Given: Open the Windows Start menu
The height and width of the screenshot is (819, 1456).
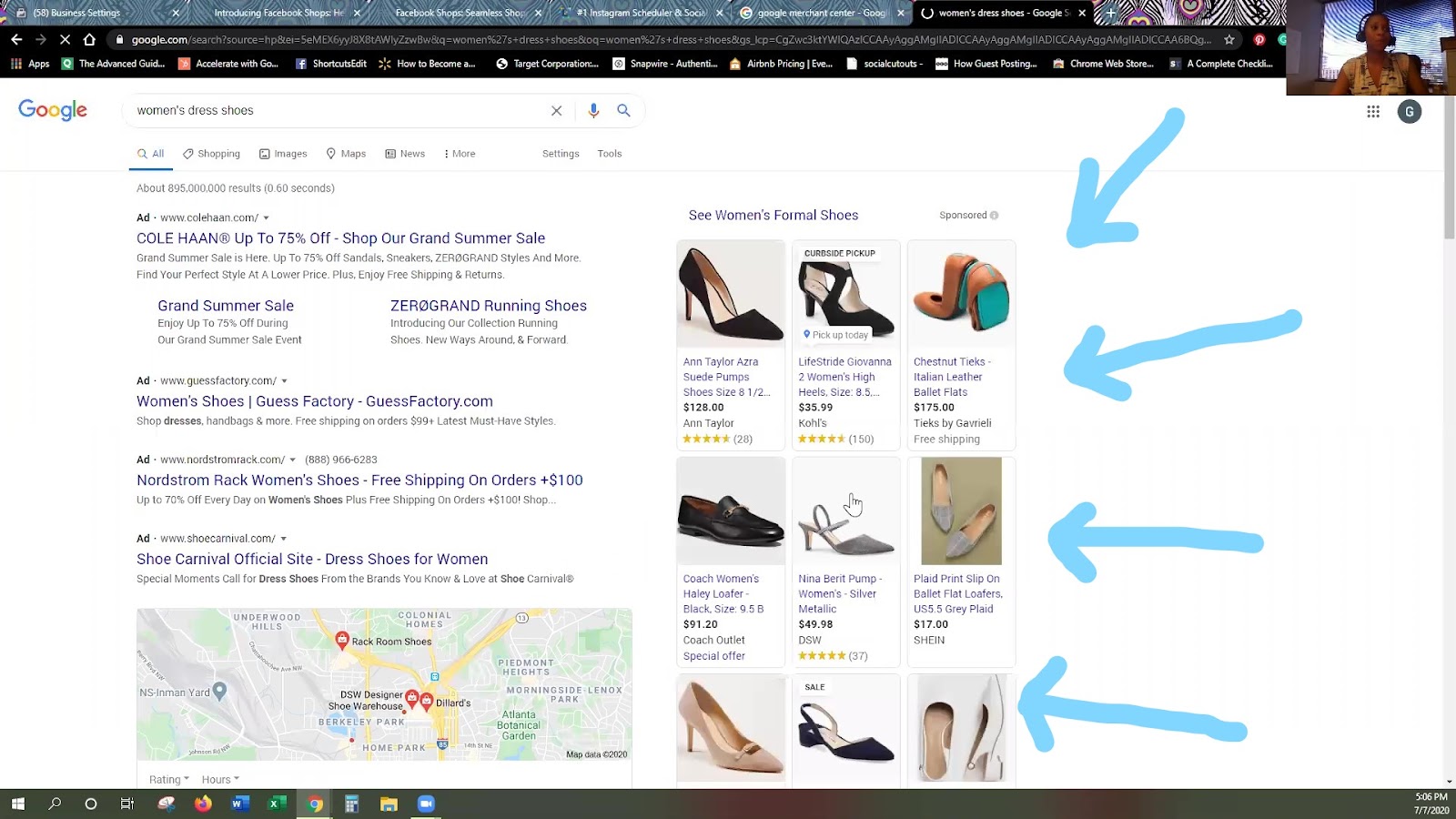Looking at the screenshot, I should (x=17, y=804).
